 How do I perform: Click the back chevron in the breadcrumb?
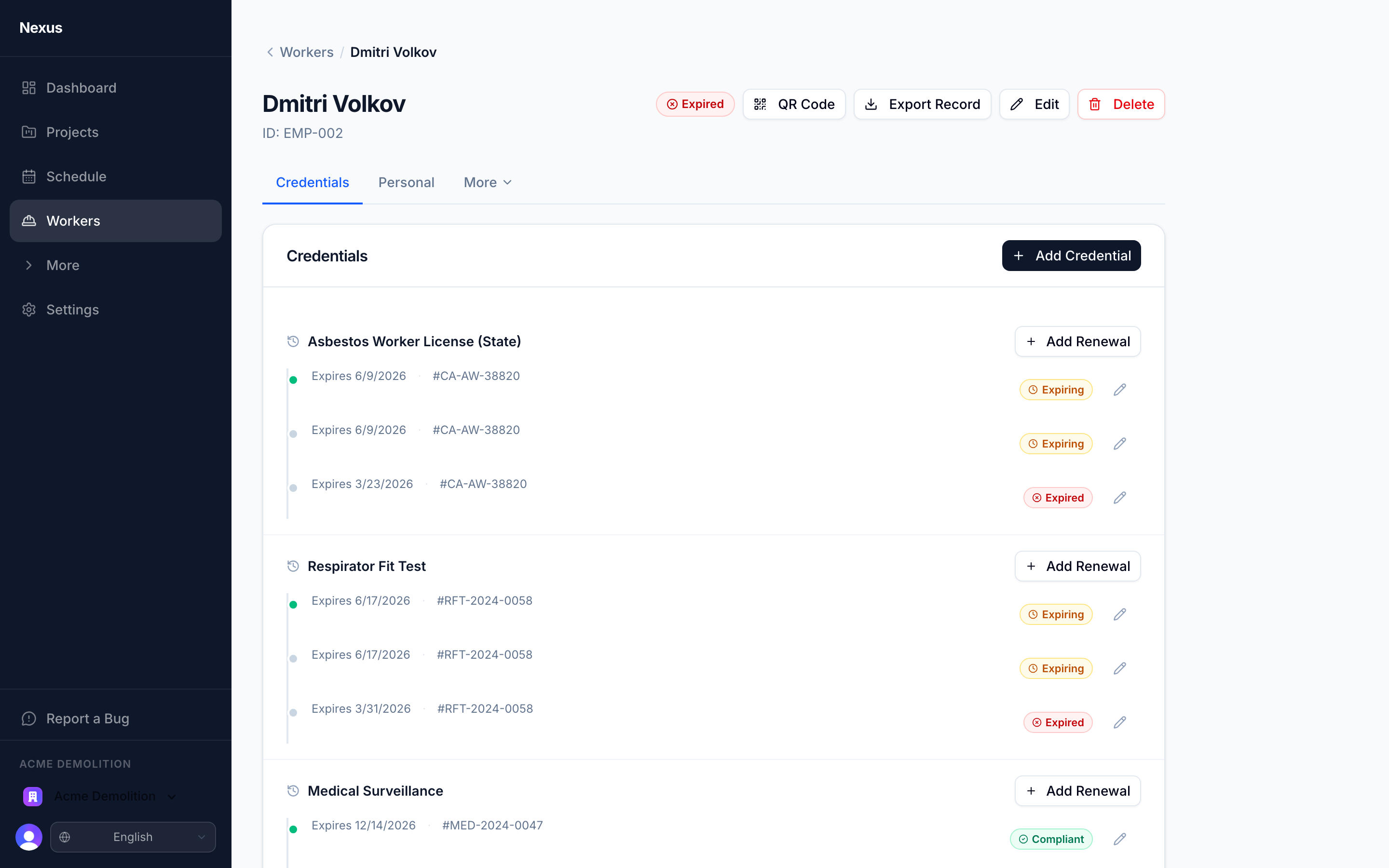[270, 52]
